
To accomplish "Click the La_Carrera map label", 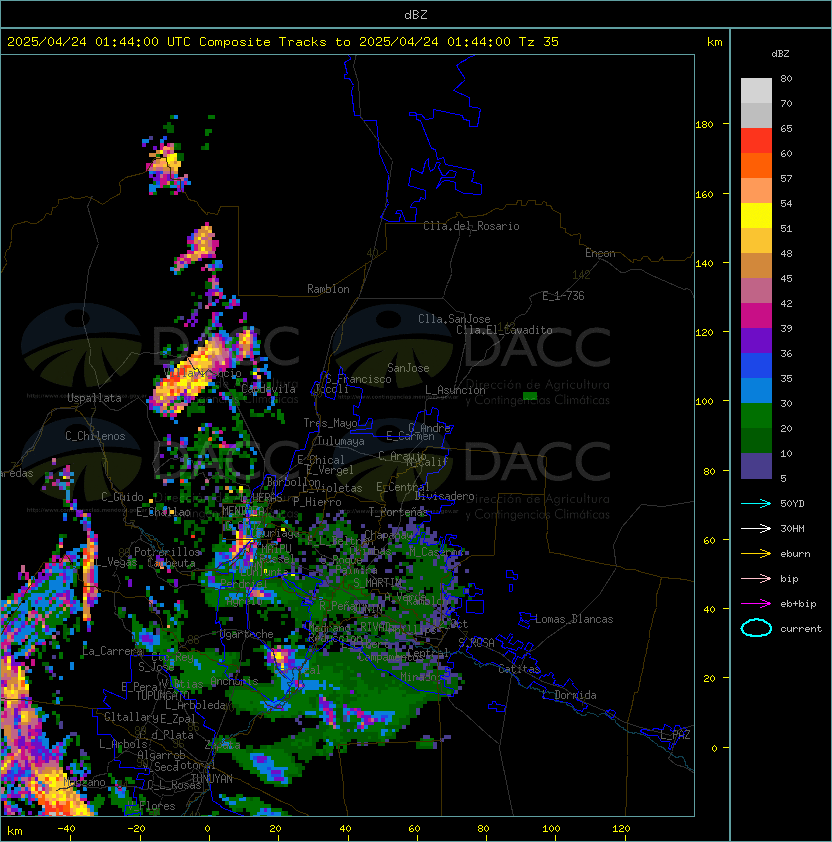I will [112, 651].
